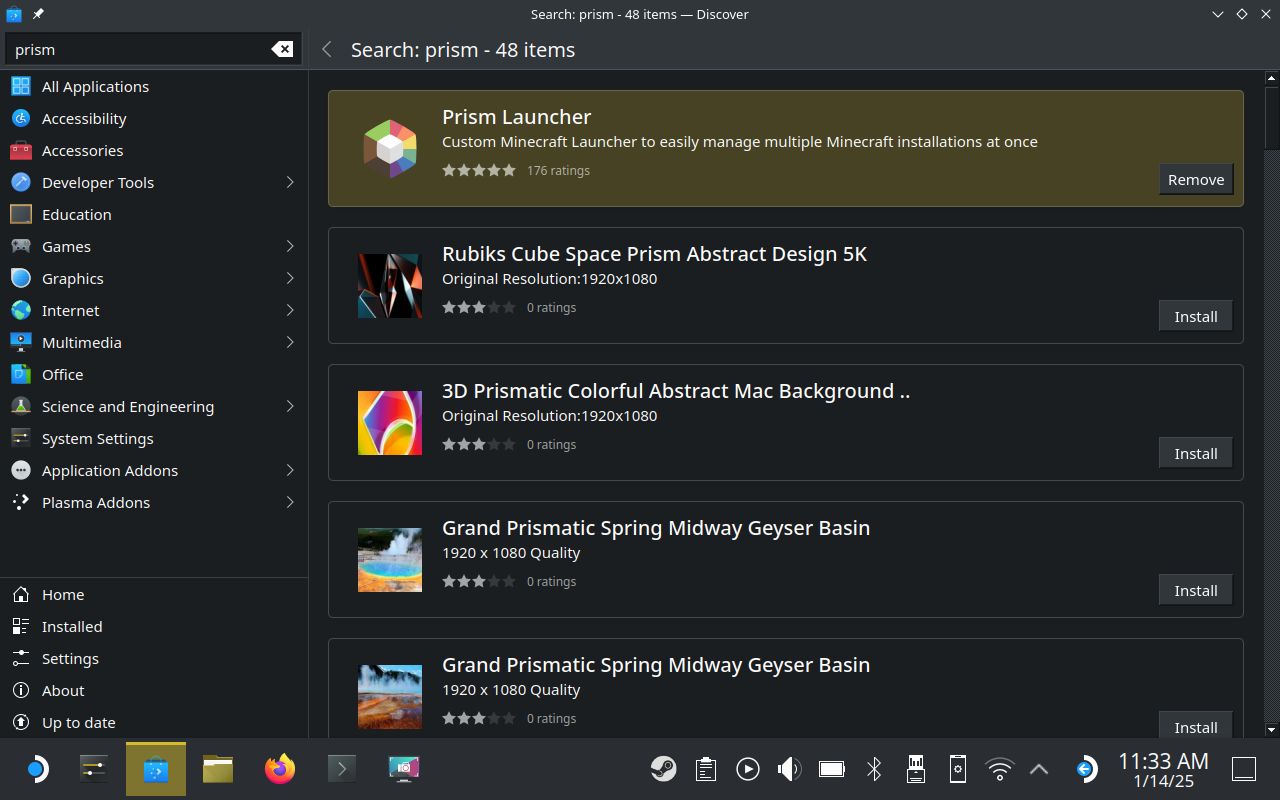Clear the search field text
Image resolution: width=1280 pixels, height=800 pixels.
point(282,49)
